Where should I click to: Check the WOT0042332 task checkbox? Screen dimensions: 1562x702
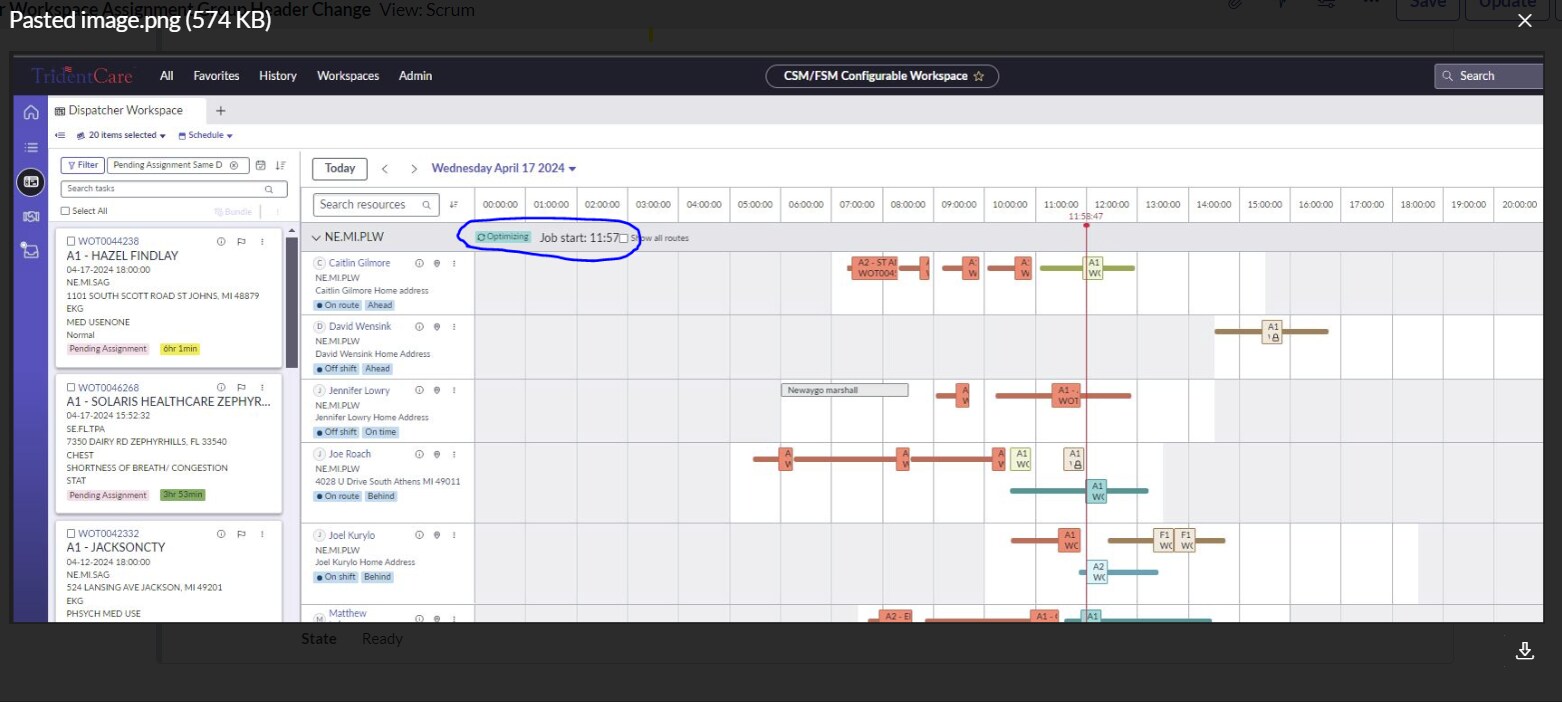71,533
